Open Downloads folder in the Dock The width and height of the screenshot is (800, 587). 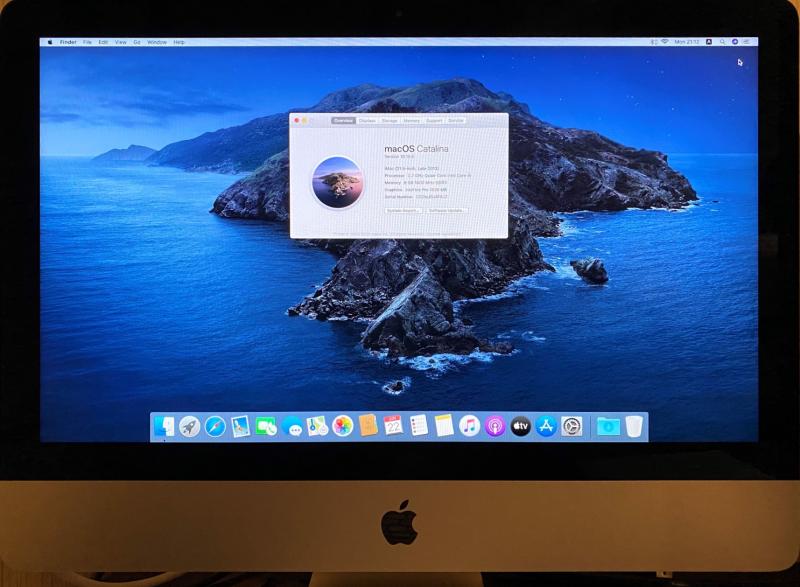608,426
